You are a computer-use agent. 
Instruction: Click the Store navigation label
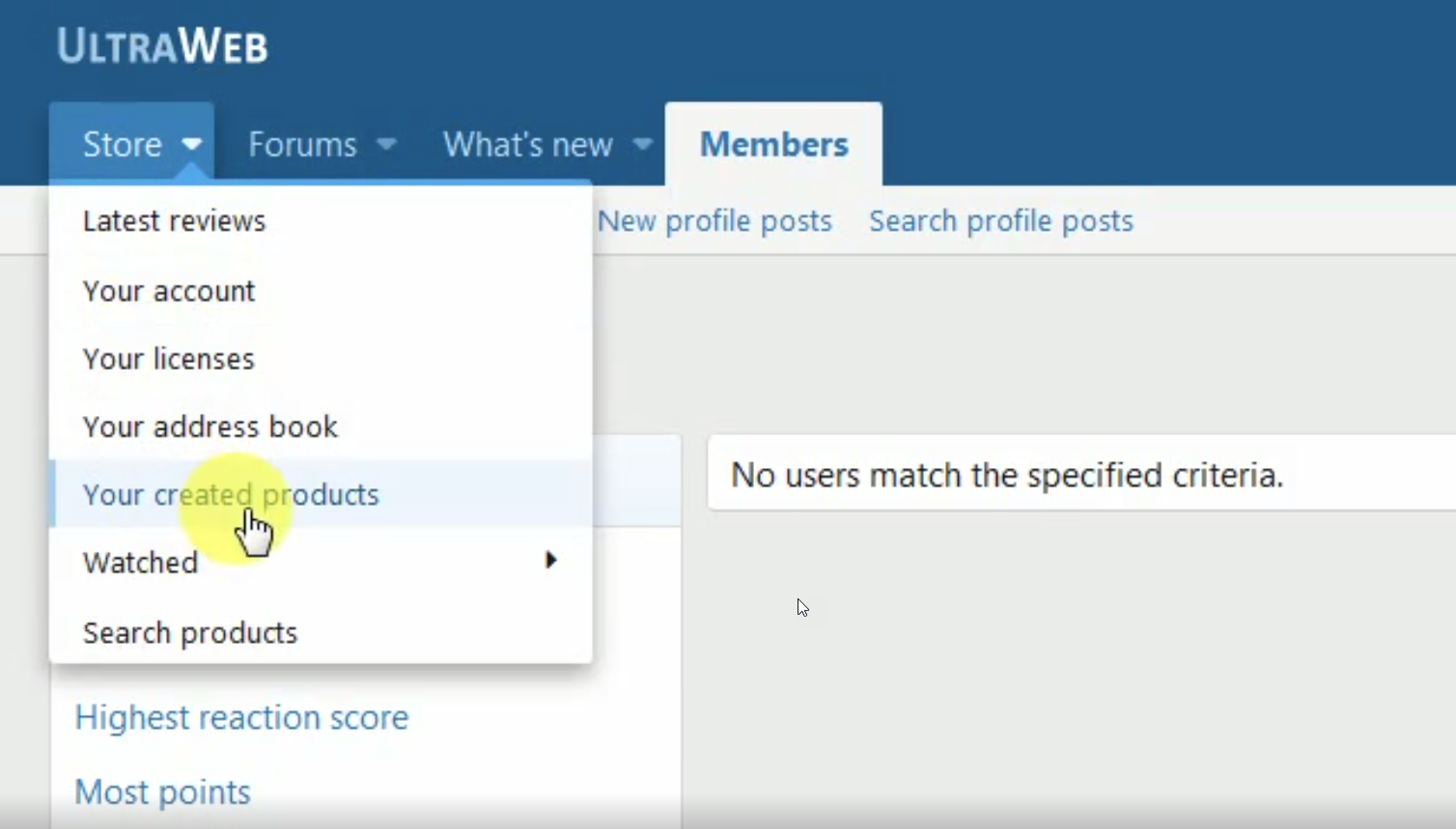pyautogui.click(x=122, y=145)
